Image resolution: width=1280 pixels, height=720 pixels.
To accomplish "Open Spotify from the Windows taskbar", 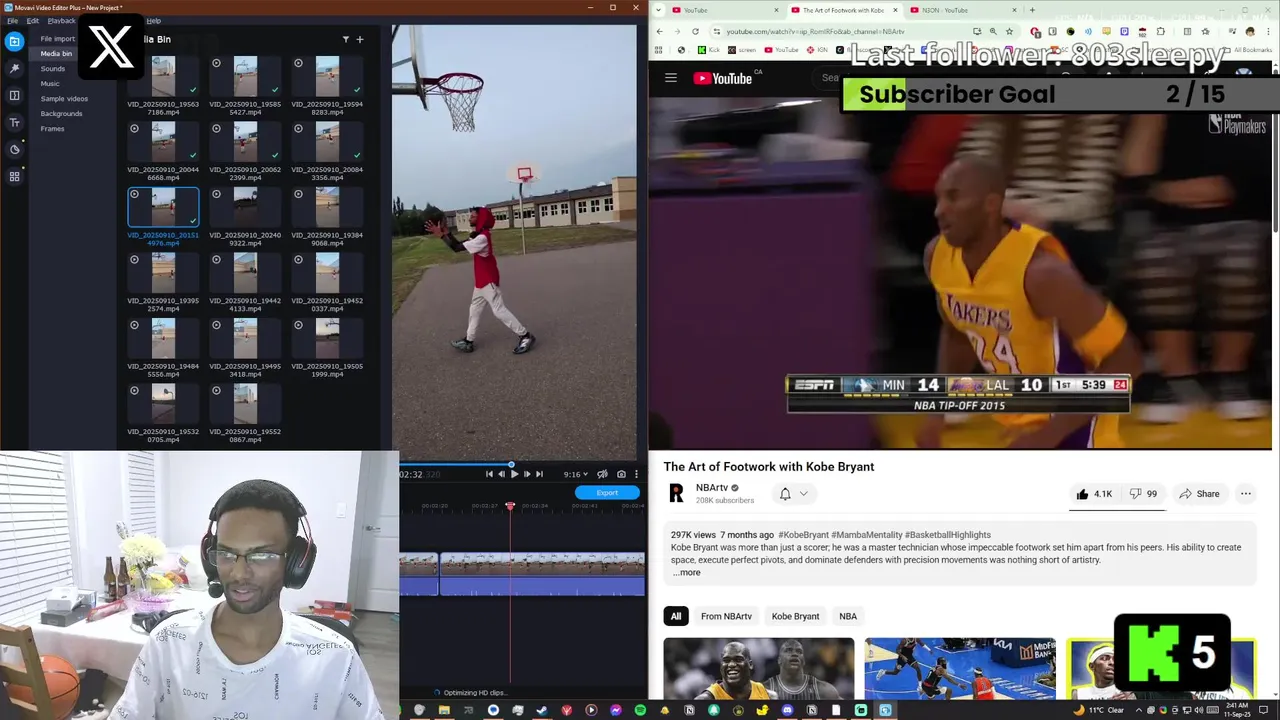I will (x=640, y=710).
